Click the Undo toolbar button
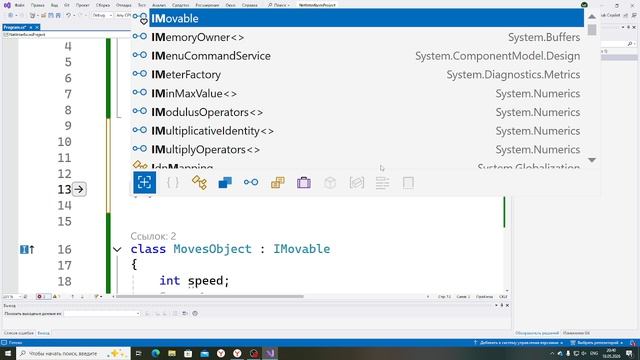The image size is (640, 360). tap(69, 15)
